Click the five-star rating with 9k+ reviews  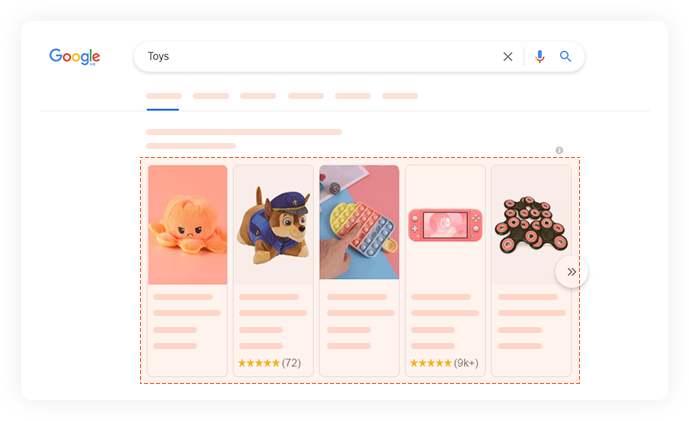tap(444, 363)
